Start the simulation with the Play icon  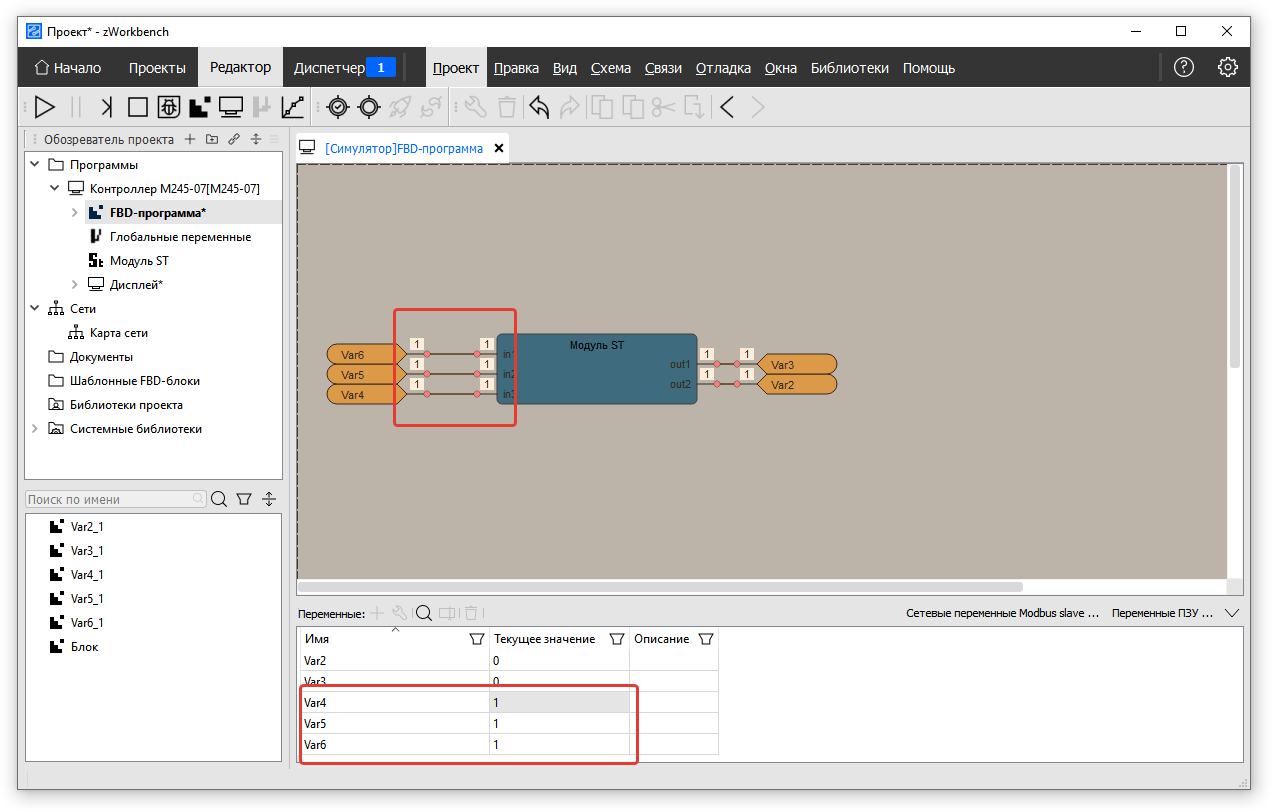[44, 107]
